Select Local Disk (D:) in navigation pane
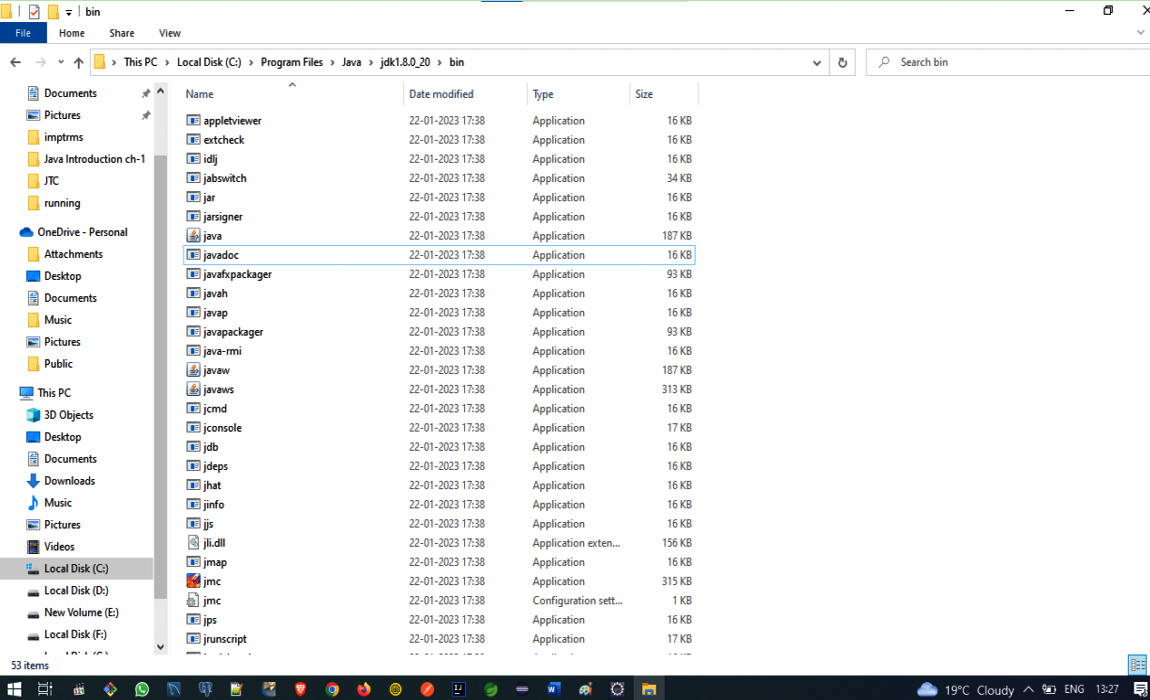This screenshot has width=1150, height=700. (76, 591)
